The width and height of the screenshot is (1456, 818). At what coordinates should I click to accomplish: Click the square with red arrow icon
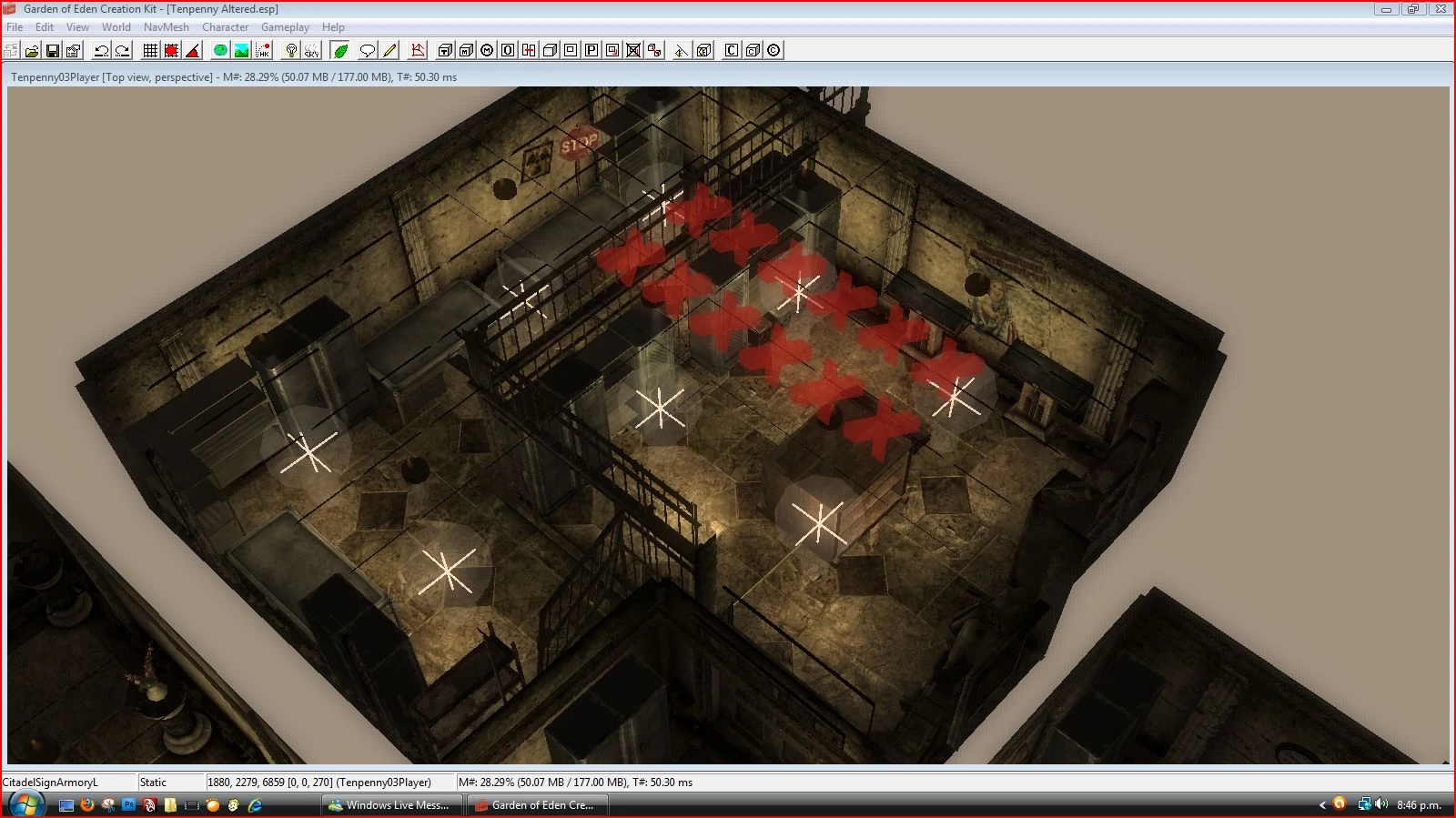pyautogui.click(x=612, y=50)
